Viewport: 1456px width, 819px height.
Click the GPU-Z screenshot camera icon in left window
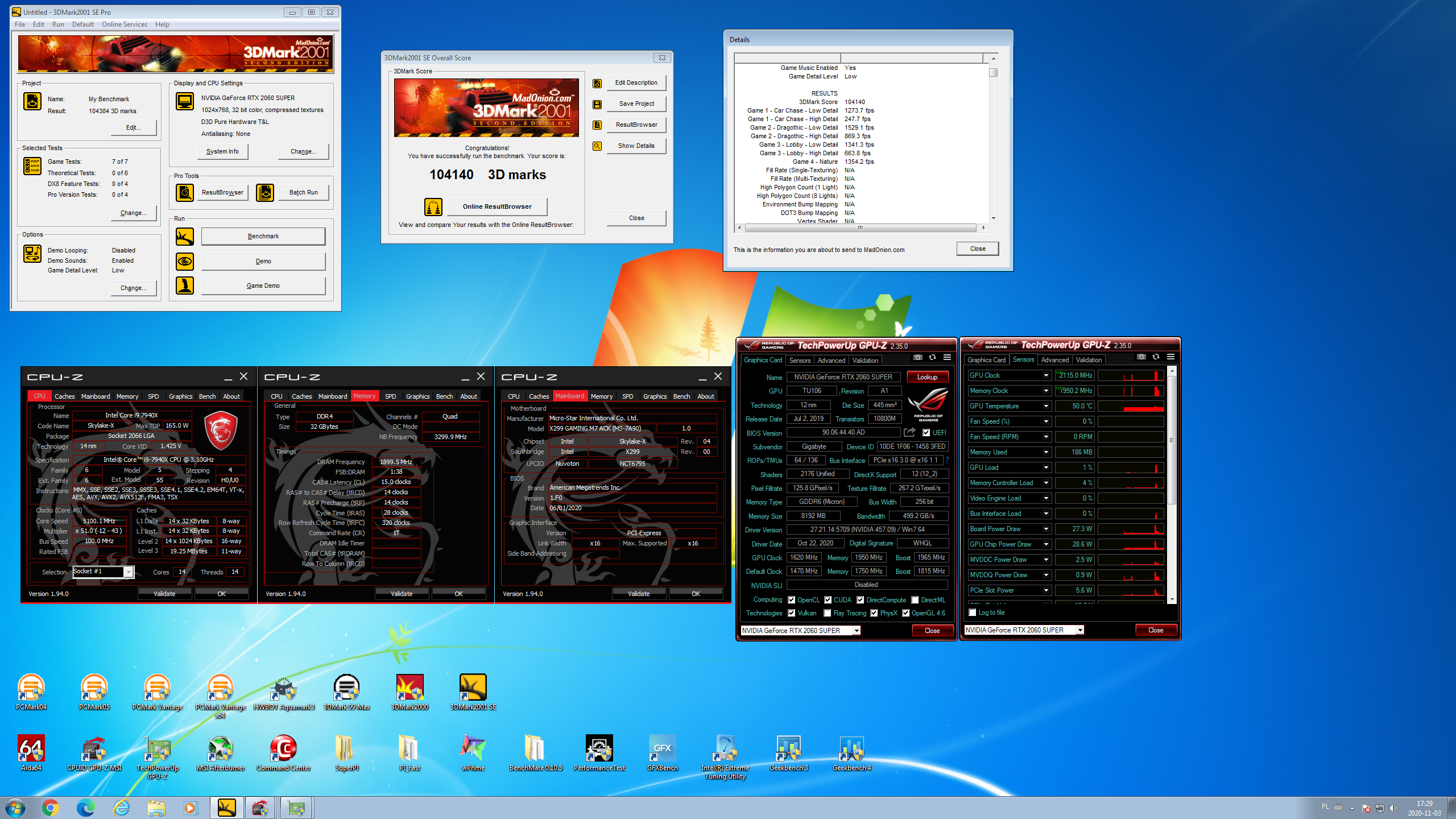click(x=917, y=358)
